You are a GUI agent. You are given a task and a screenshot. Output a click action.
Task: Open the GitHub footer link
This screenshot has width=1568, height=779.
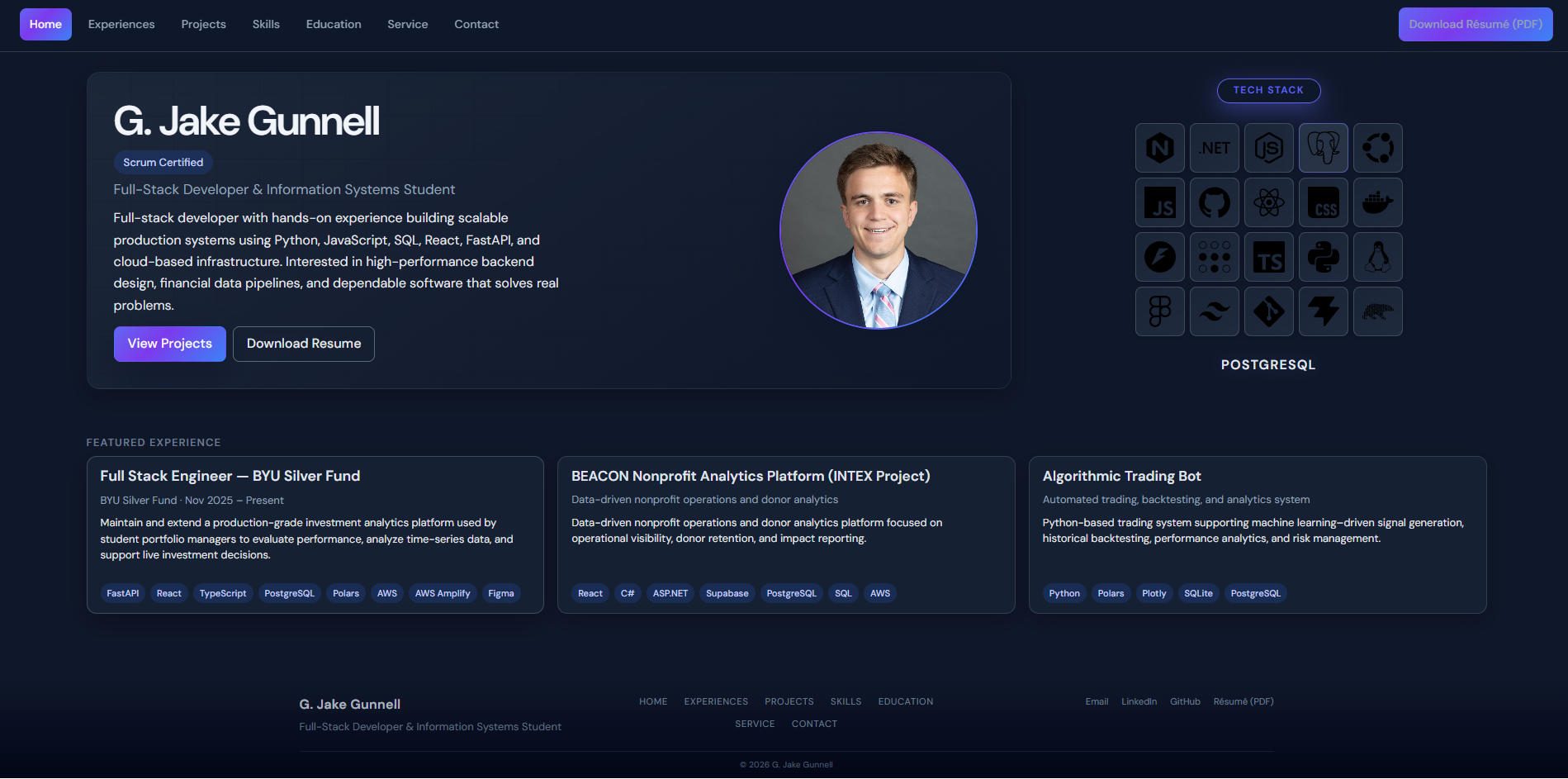click(1185, 701)
